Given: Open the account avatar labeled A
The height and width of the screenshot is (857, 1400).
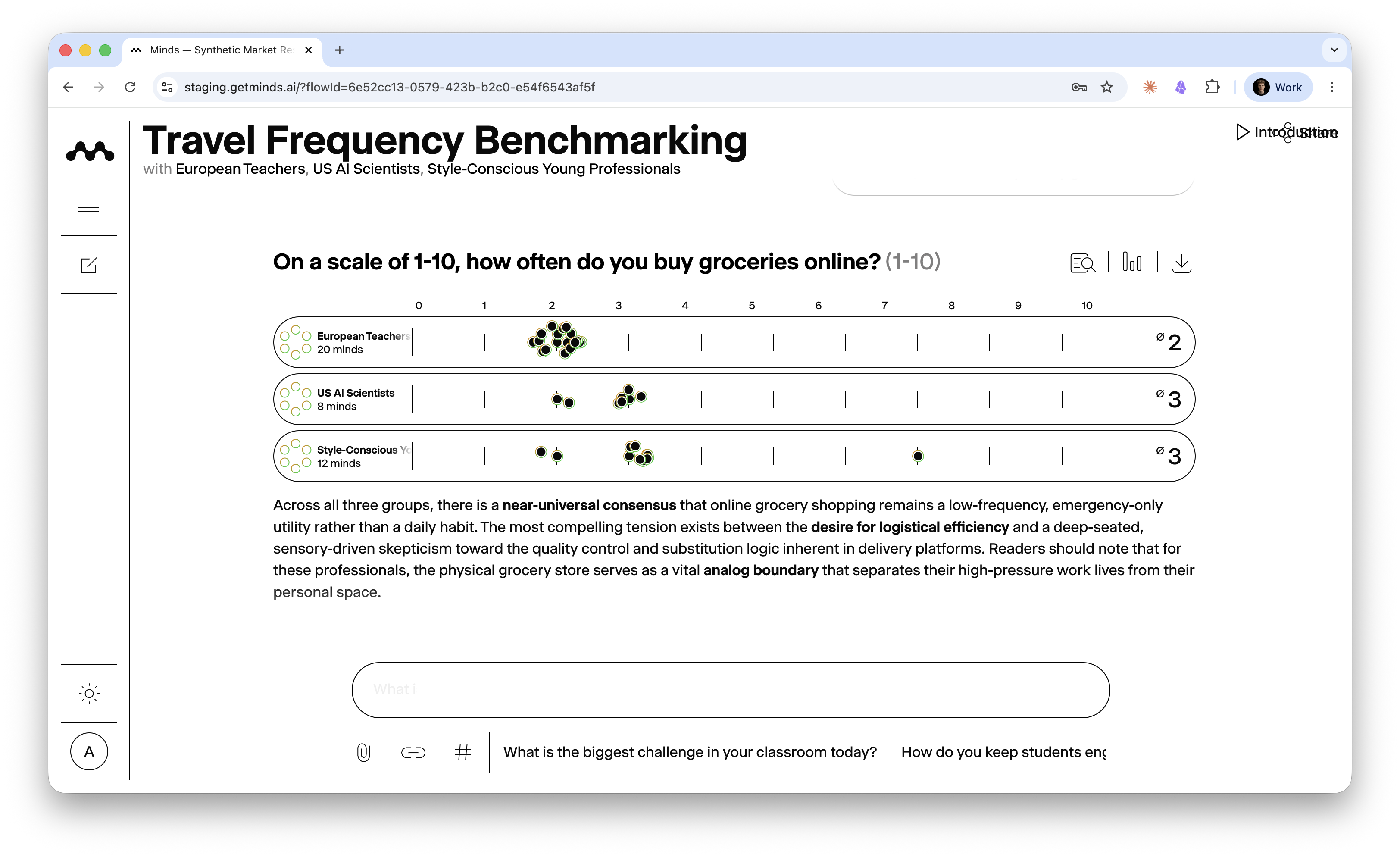Looking at the screenshot, I should pyautogui.click(x=89, y=751).
